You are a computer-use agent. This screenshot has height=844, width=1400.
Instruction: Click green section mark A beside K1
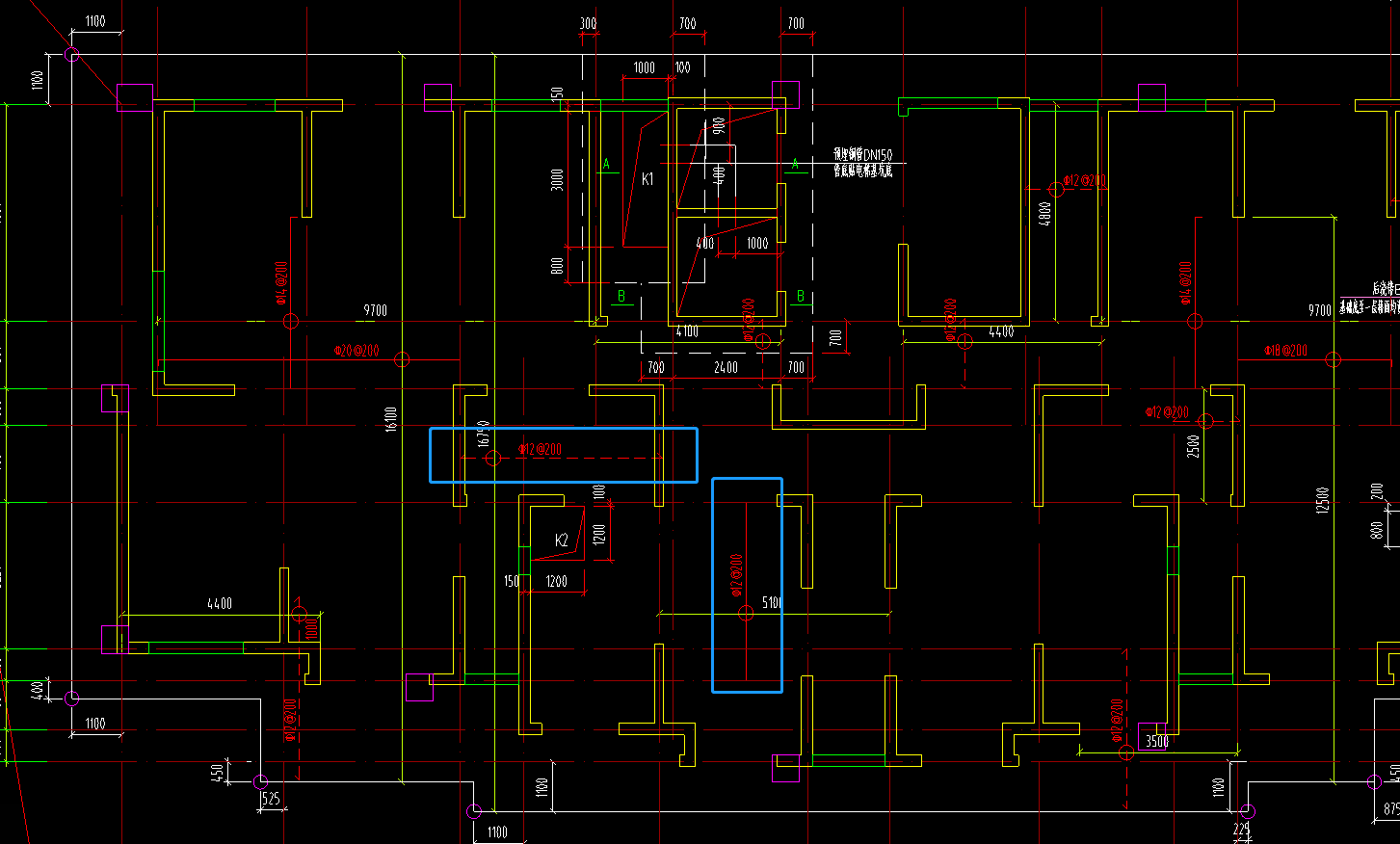pyautogui.click(x=606, y=165)
